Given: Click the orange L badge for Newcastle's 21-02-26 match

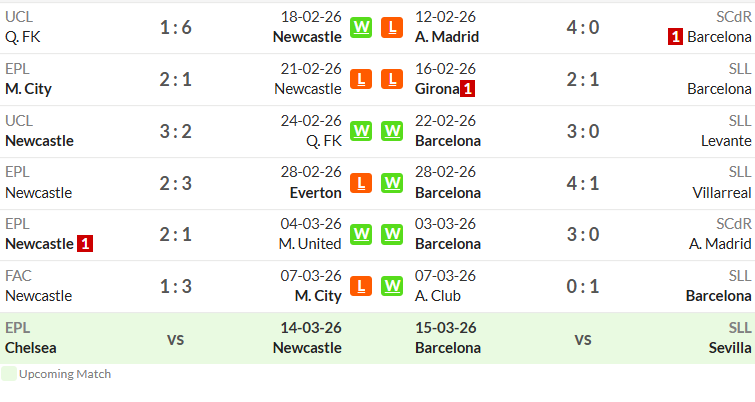Looking at the screenshot, I should (361, 79).
